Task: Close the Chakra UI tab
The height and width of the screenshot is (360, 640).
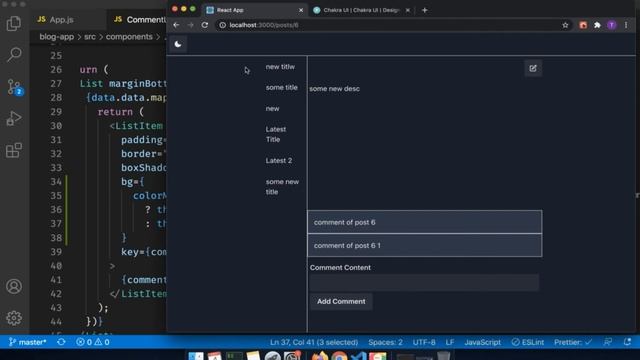Action: pos(407,10)
